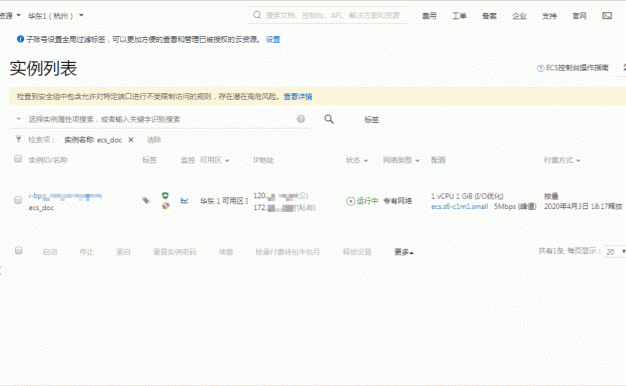This screenshot has width=626, height=386.
Task: Tick the bottom select-all checkbox beside 启动
Action: 18,250
